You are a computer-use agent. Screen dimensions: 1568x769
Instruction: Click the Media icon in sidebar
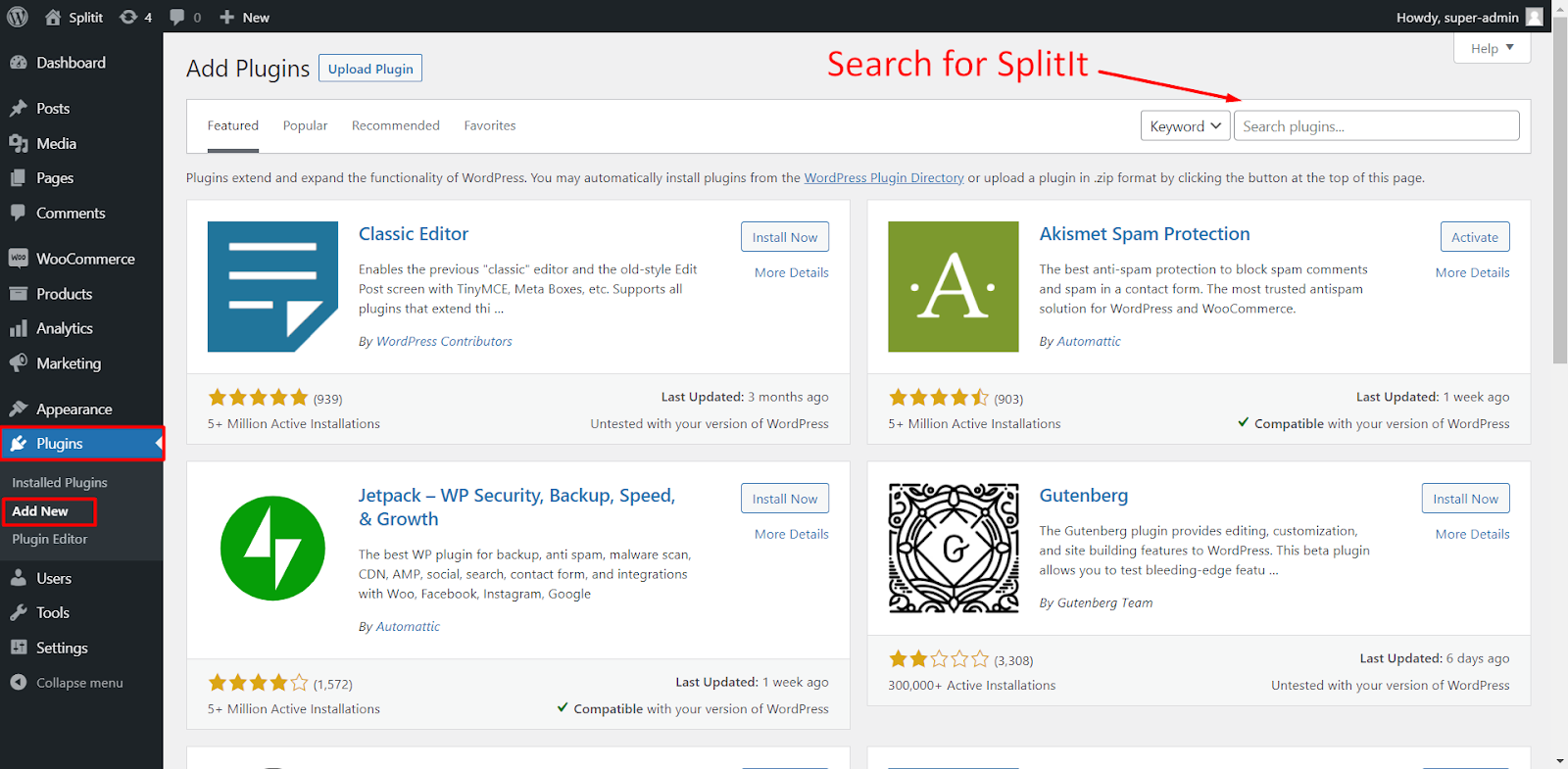[x=18, y=143]
